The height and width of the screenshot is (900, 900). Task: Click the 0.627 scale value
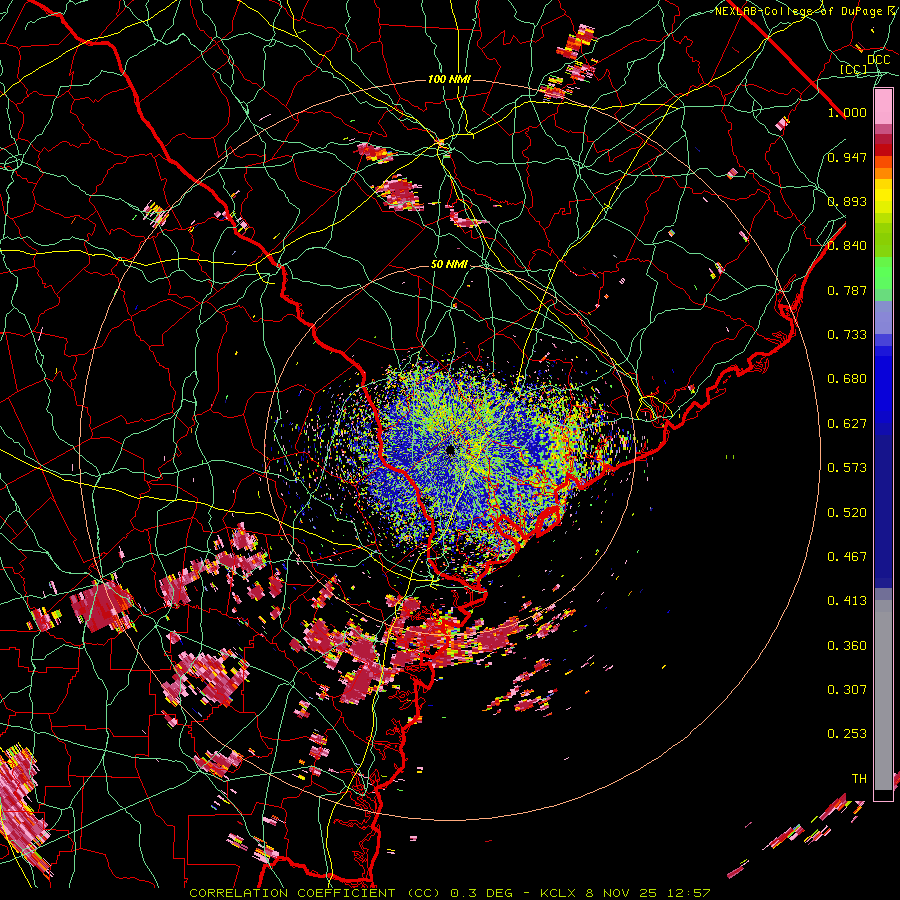coord(847,424)
